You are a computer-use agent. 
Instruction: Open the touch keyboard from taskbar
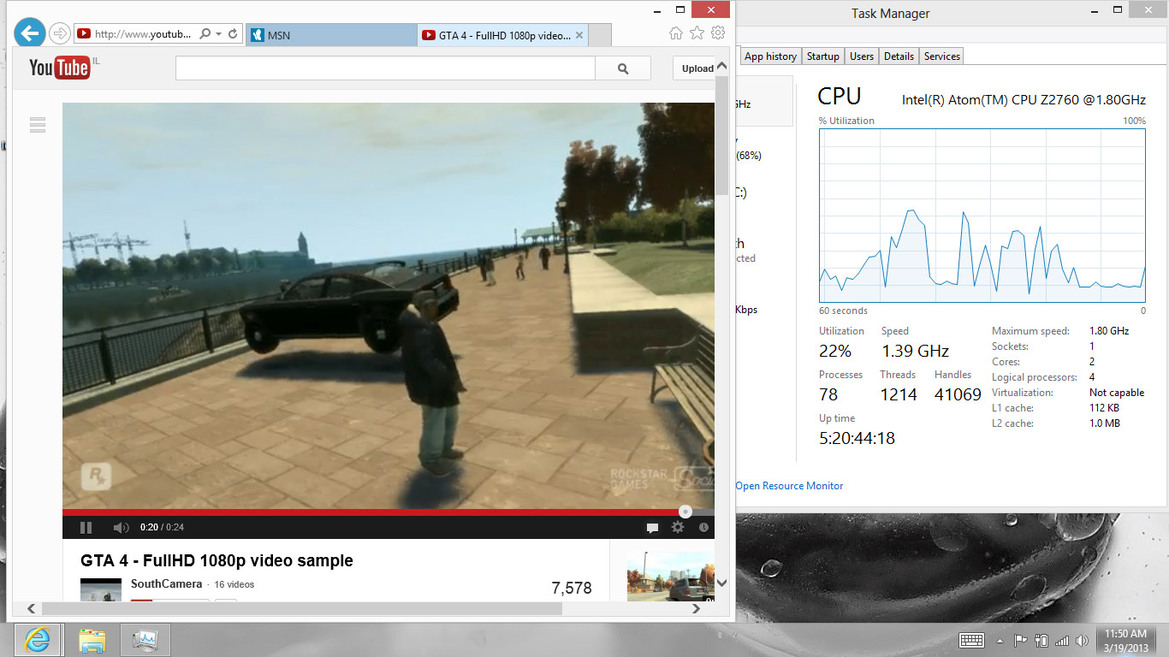tap(971, 641)
